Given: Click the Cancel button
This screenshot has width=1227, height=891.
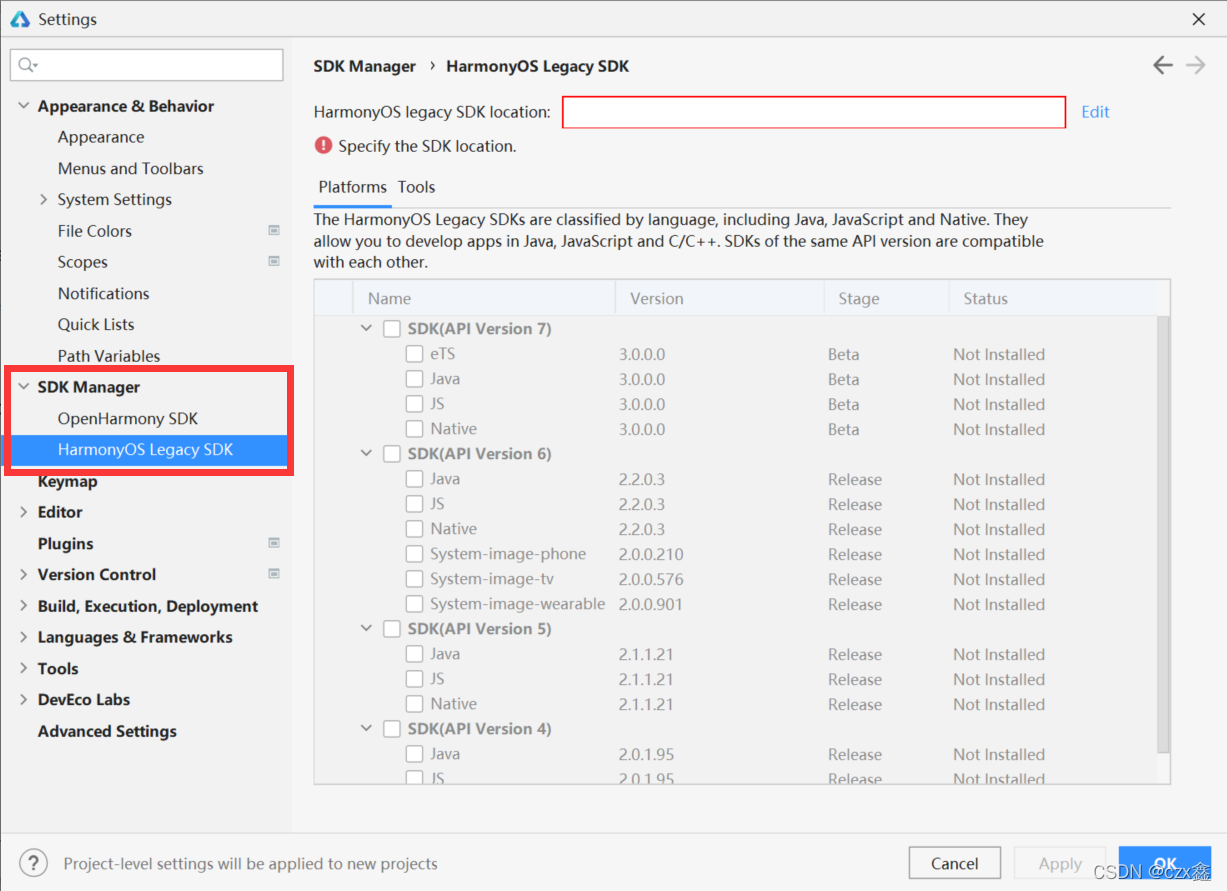Looking at the screenshot, I should pyautogui.click(x=954, y=863).
